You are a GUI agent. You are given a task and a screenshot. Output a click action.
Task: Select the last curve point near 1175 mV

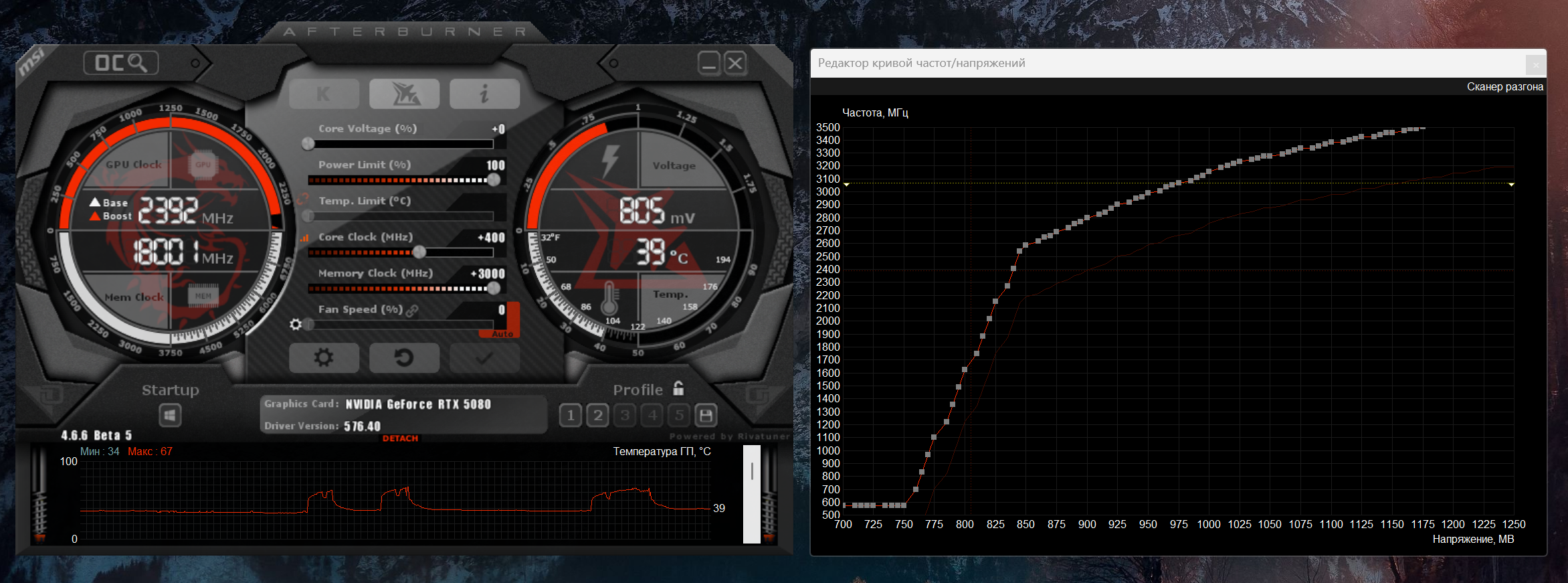1422,128
